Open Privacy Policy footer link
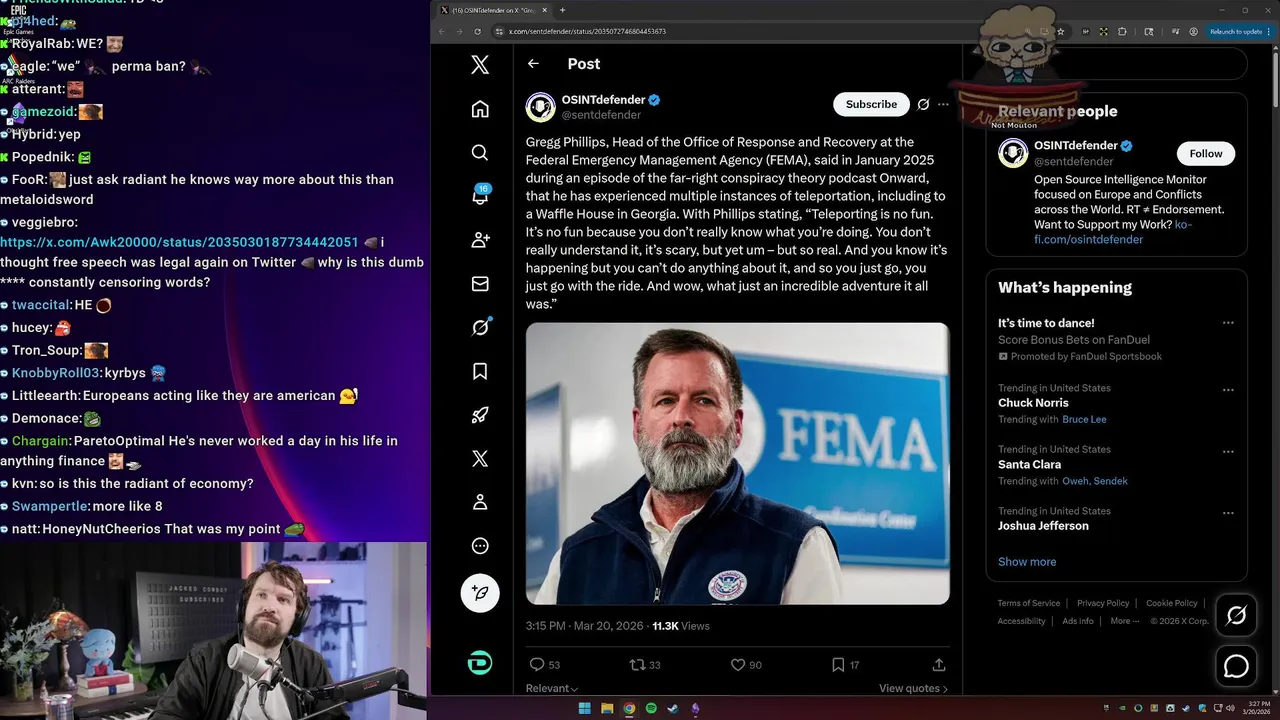 pos(1103,603)
